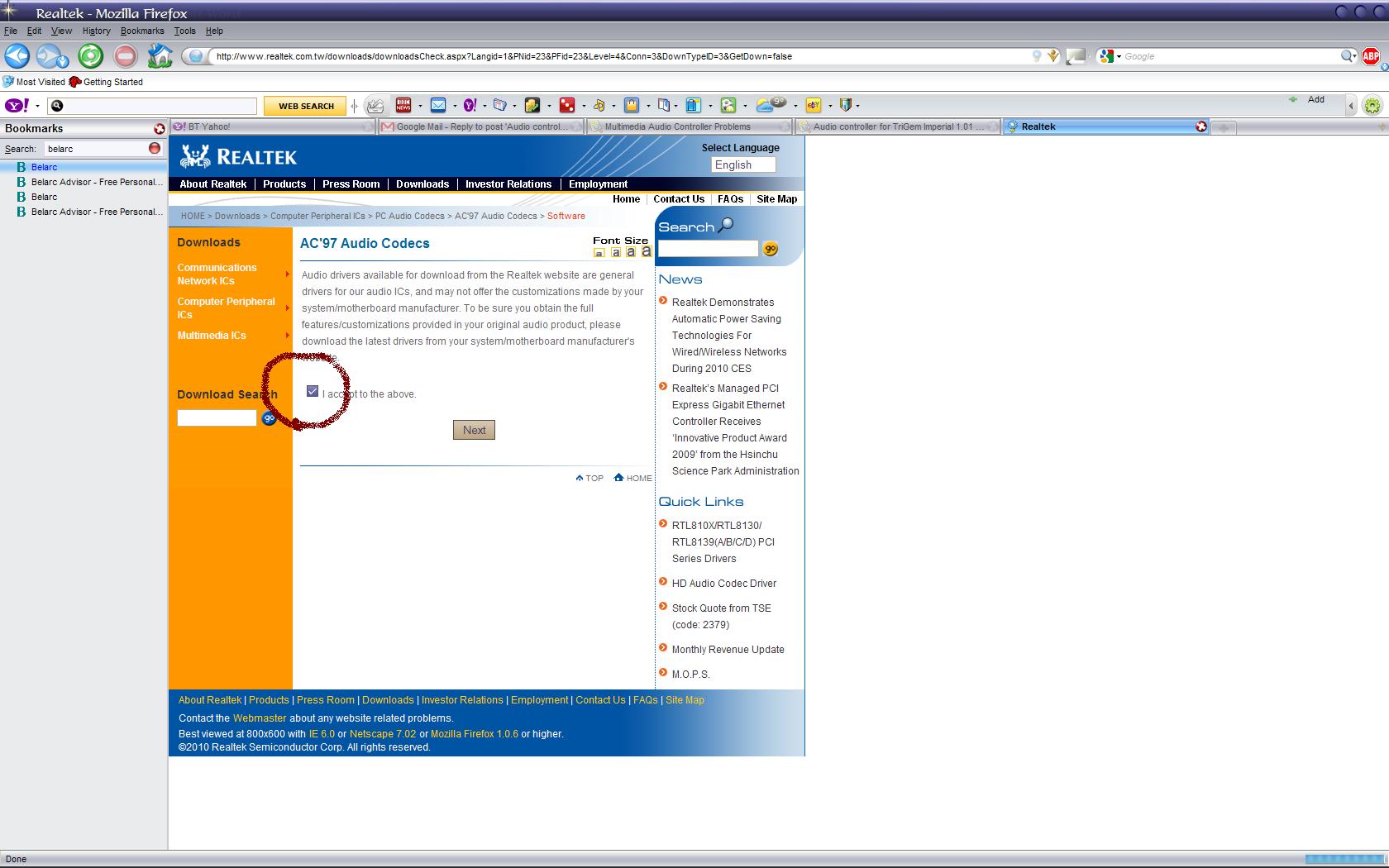This screenshot has height=868, width=1389.
Task: Open Select Language dropdown showing English
Action: [743, 165]
